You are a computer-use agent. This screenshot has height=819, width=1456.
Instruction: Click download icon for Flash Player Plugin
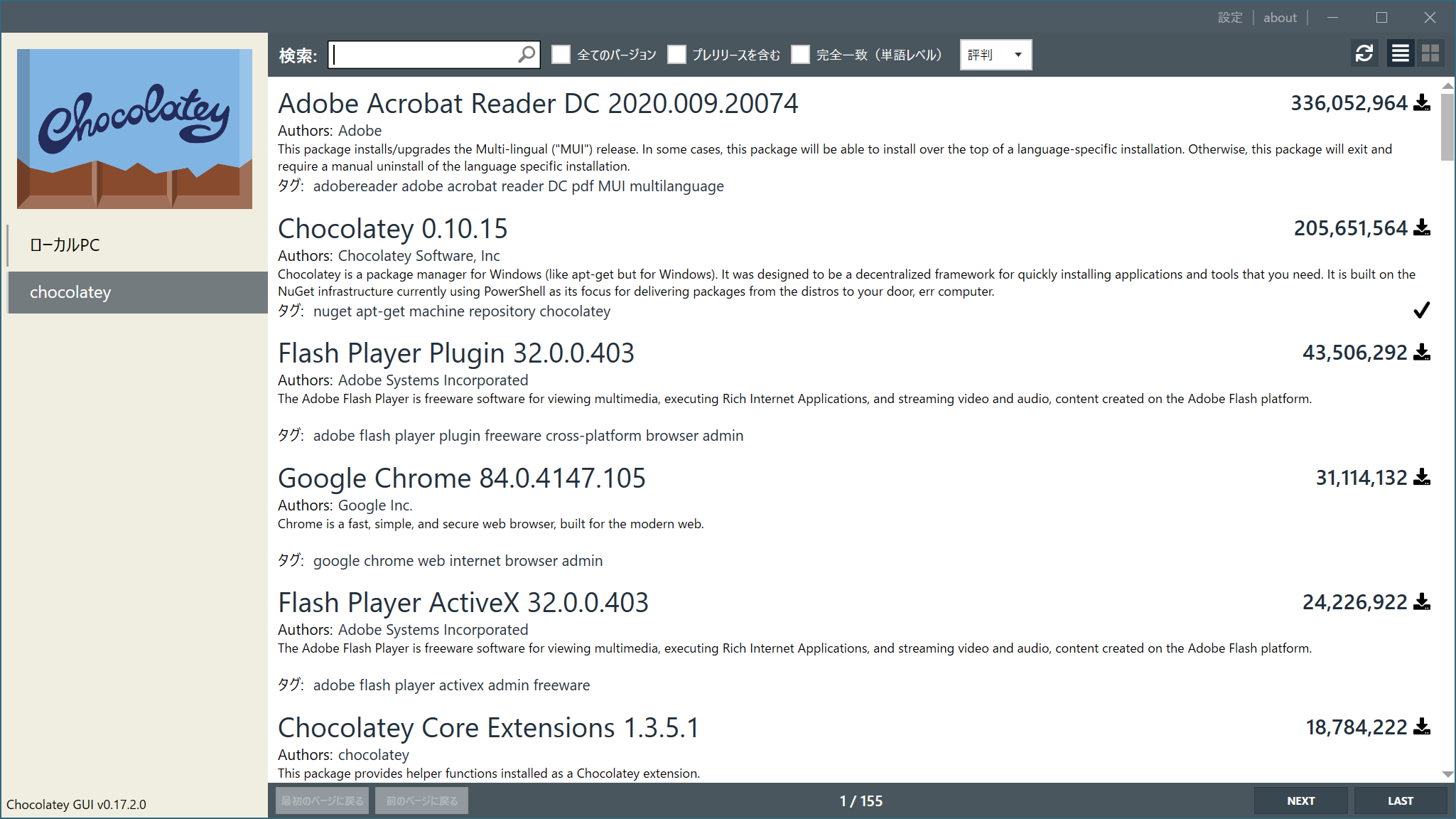[x=1422, y=352]
